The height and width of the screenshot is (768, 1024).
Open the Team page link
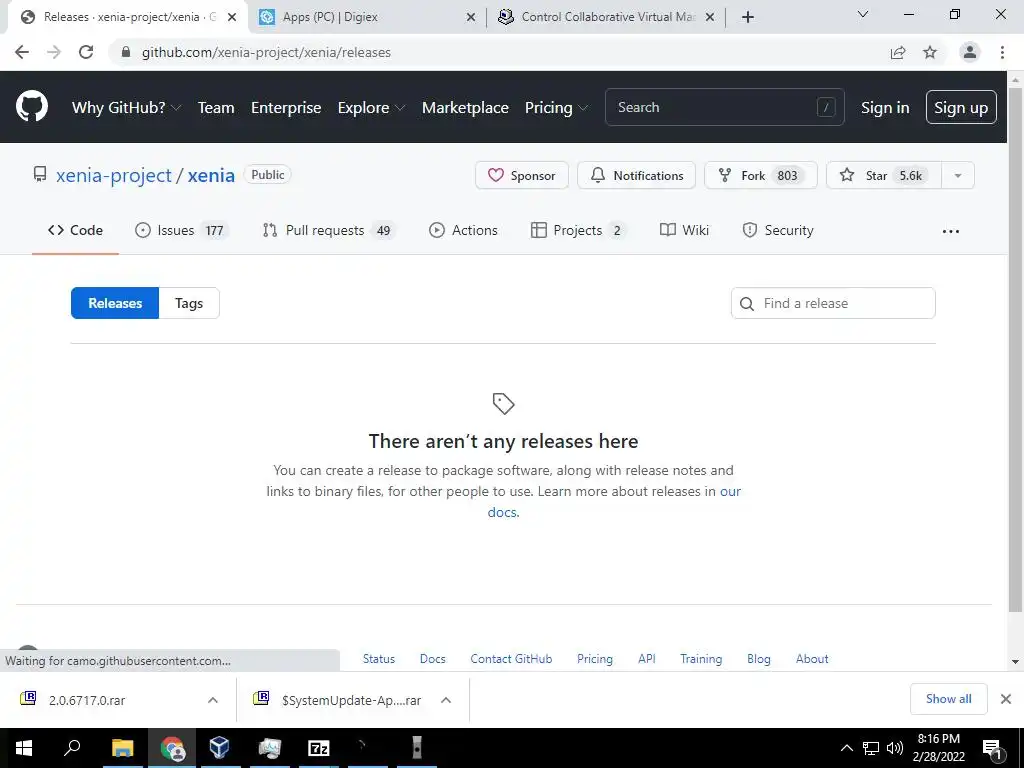tap(216, 107)
